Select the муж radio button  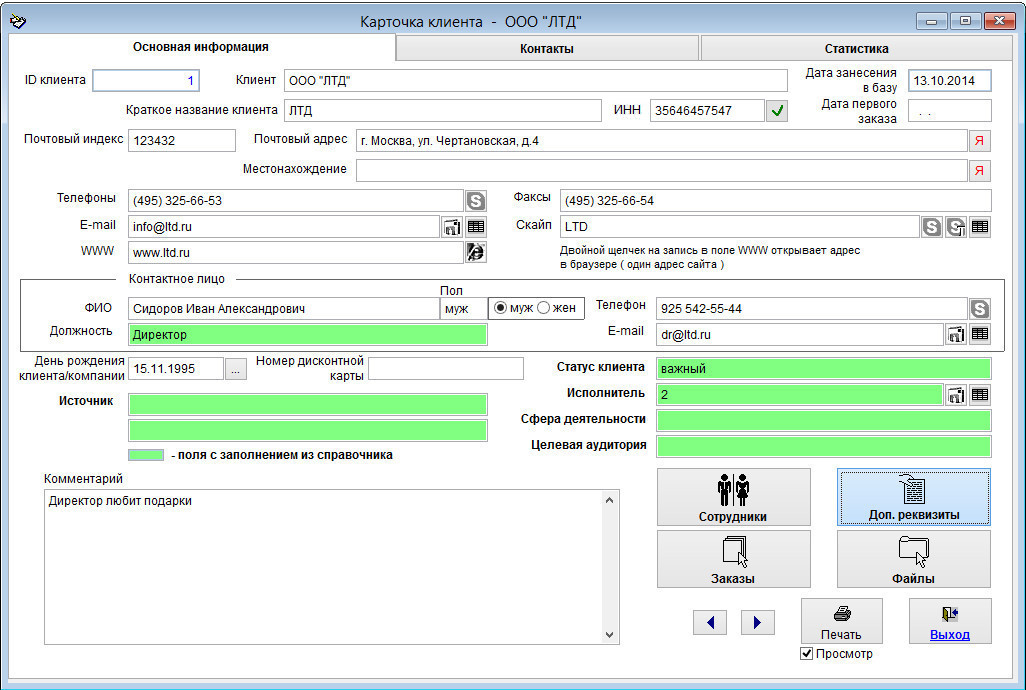coord(501,308)
